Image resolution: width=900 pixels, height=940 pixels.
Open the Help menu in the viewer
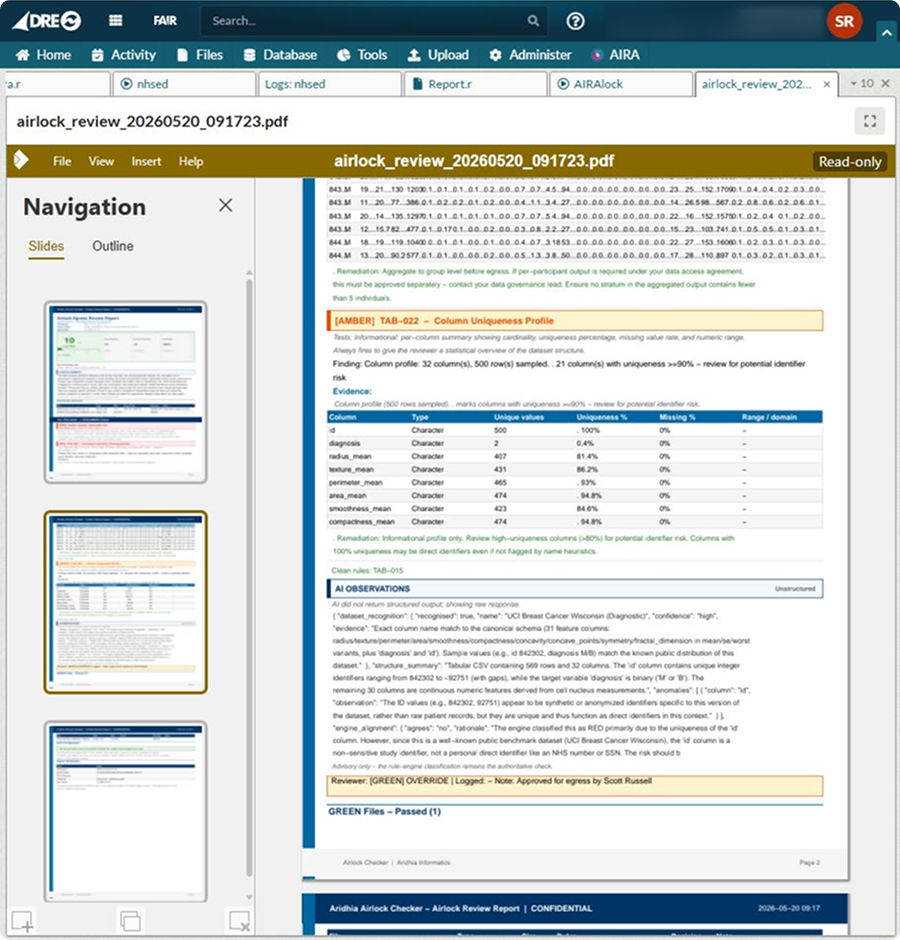(191, 161)
